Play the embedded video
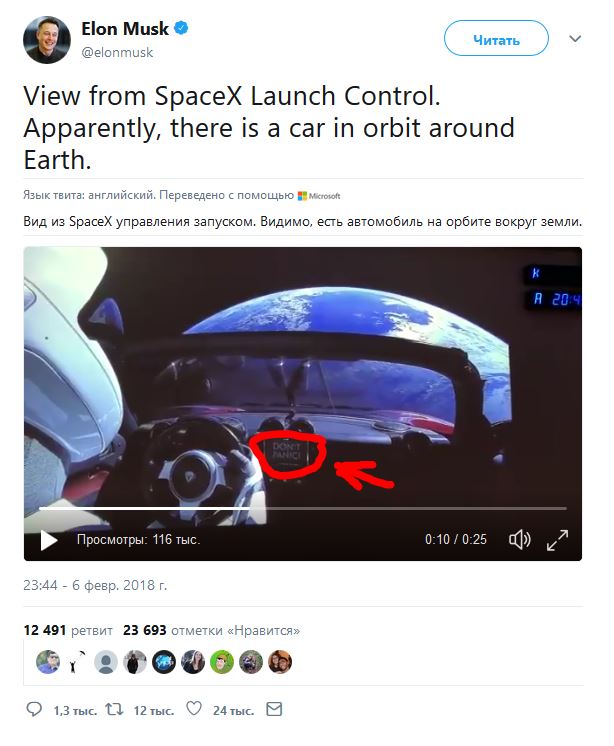 click(49, 540)
